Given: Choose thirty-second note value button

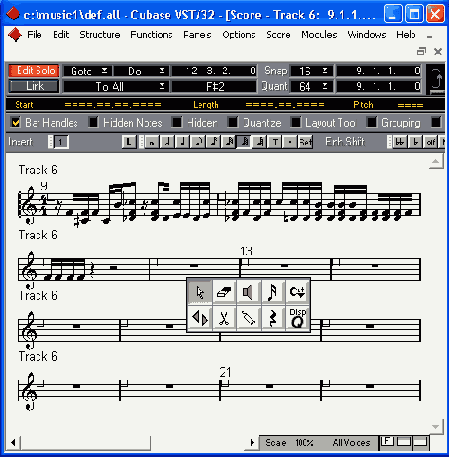Looking at the screenshot, I should [x=229, y=142].
